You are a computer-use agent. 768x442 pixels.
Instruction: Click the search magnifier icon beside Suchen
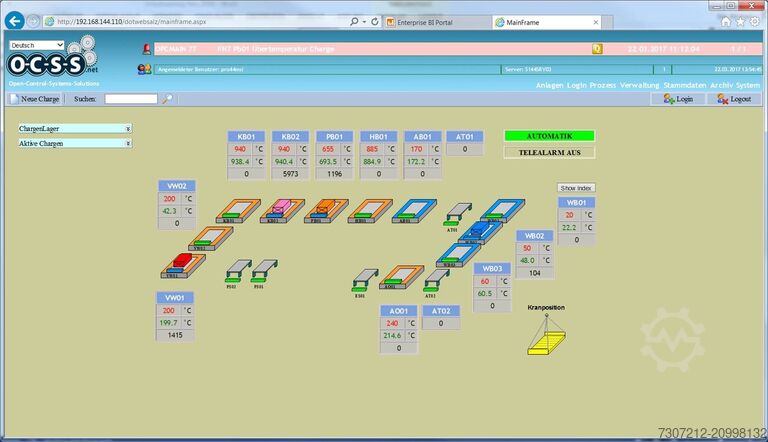click(168, 99)
